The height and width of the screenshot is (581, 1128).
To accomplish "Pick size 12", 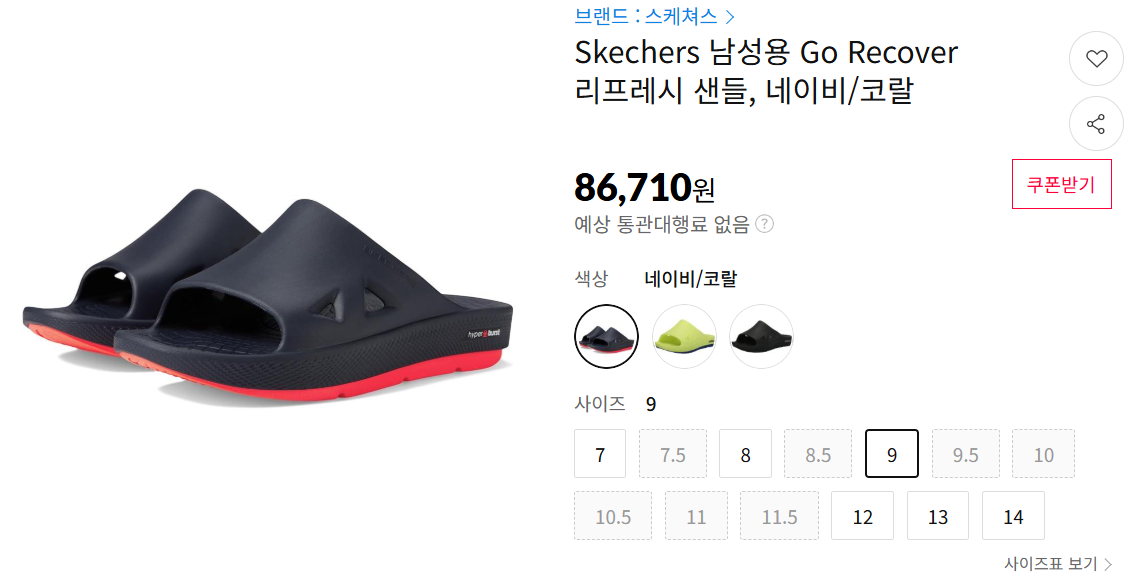I will pyautogui.click(x=863, y=516).
